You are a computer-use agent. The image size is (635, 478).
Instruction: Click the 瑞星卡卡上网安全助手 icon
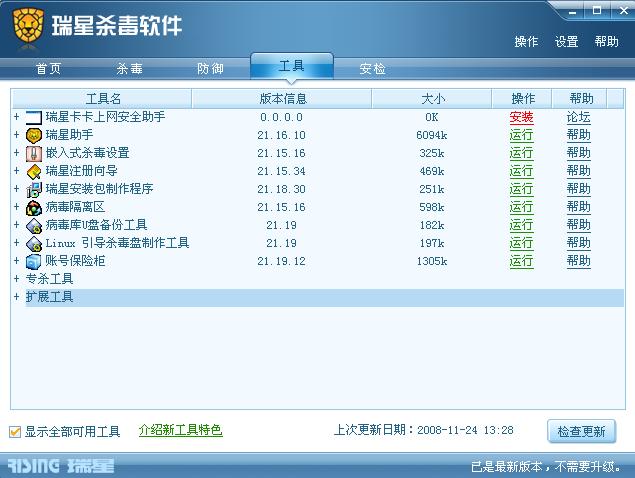click(34, 117)
